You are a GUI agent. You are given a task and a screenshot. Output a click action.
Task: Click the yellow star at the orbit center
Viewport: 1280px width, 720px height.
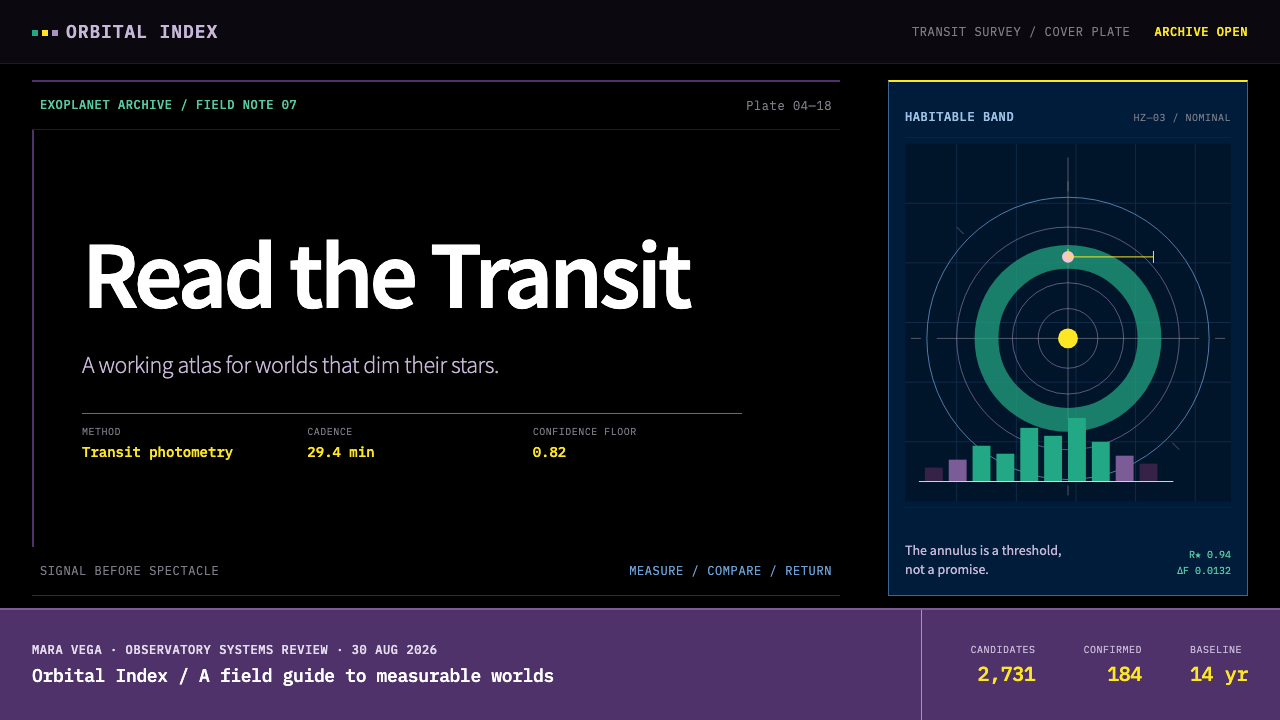pos(1068,338)
